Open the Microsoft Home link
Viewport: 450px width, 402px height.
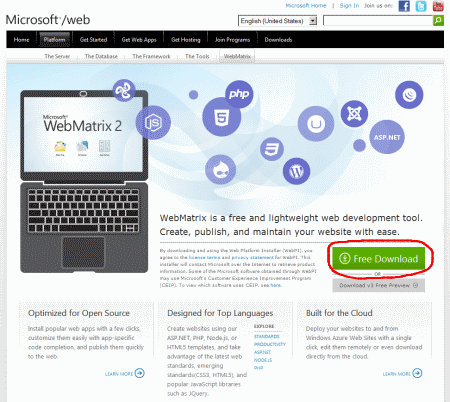tap(306, 6)
